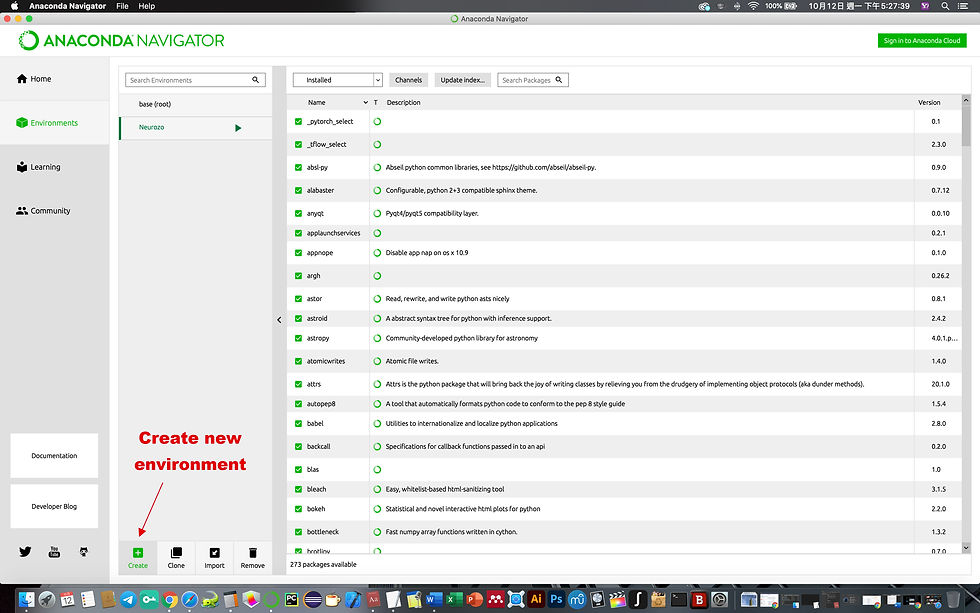The width and height of the screenshot is (980, 613).
Task: Click the status circle for bokeh
Action: [377, 509]
